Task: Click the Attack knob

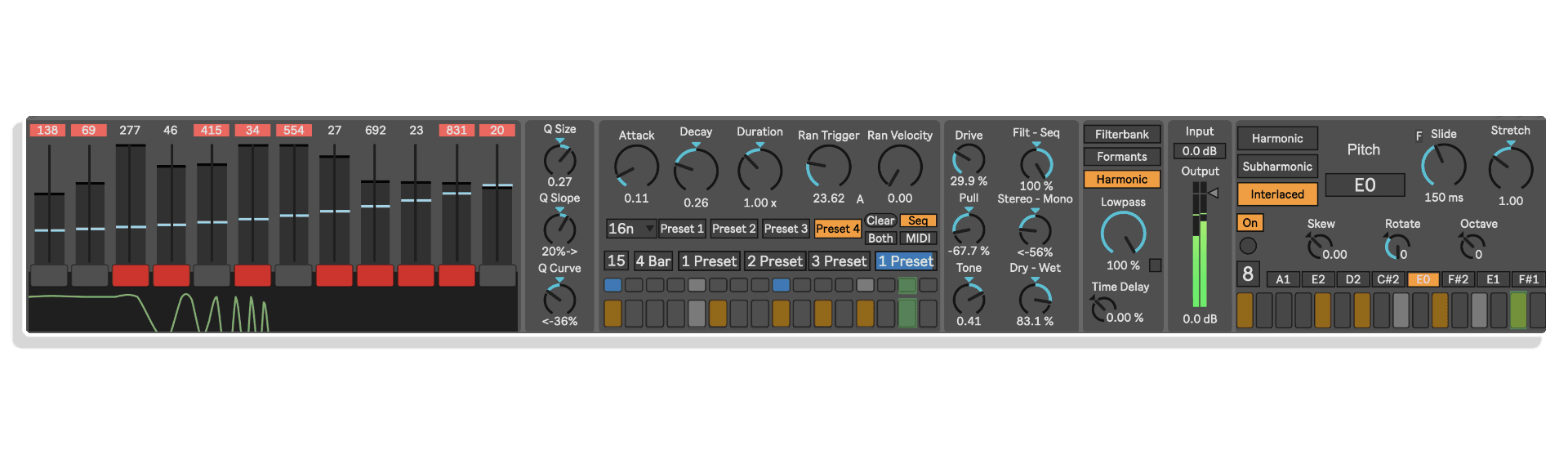Action: point(636,167)
